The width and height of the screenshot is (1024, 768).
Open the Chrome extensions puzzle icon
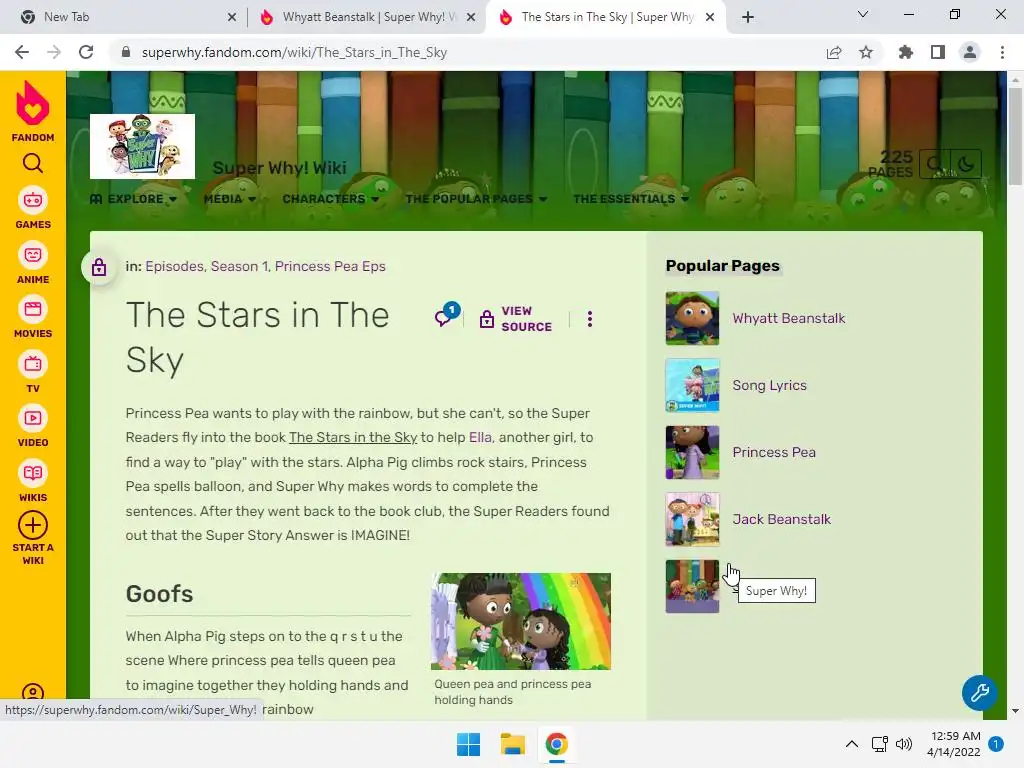coord(906,52)
